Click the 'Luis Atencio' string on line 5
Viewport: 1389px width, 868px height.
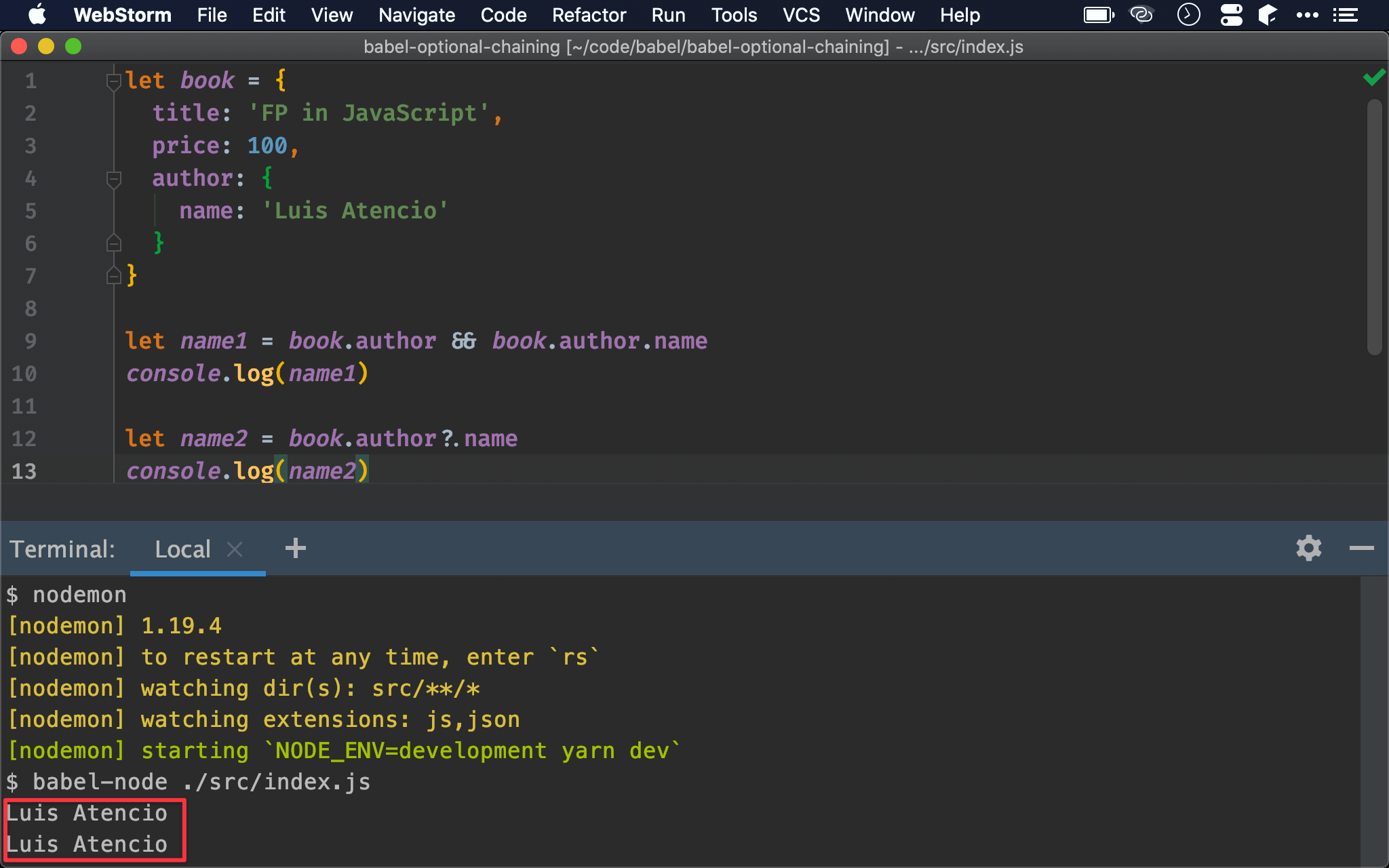(355, 210)
